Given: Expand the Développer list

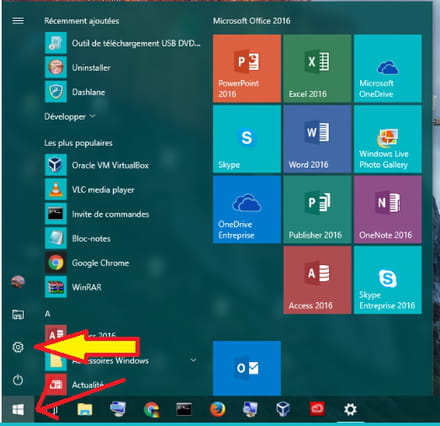Looking at the screenshot, I should 70,117.
